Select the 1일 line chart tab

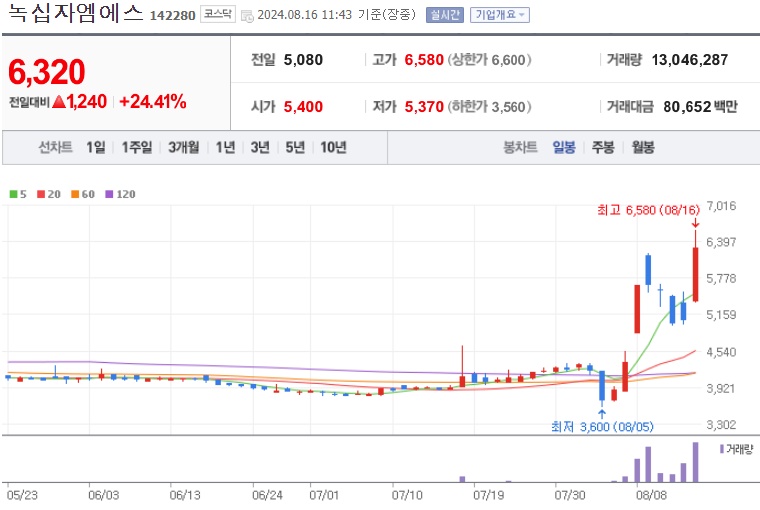pos(95,147)
